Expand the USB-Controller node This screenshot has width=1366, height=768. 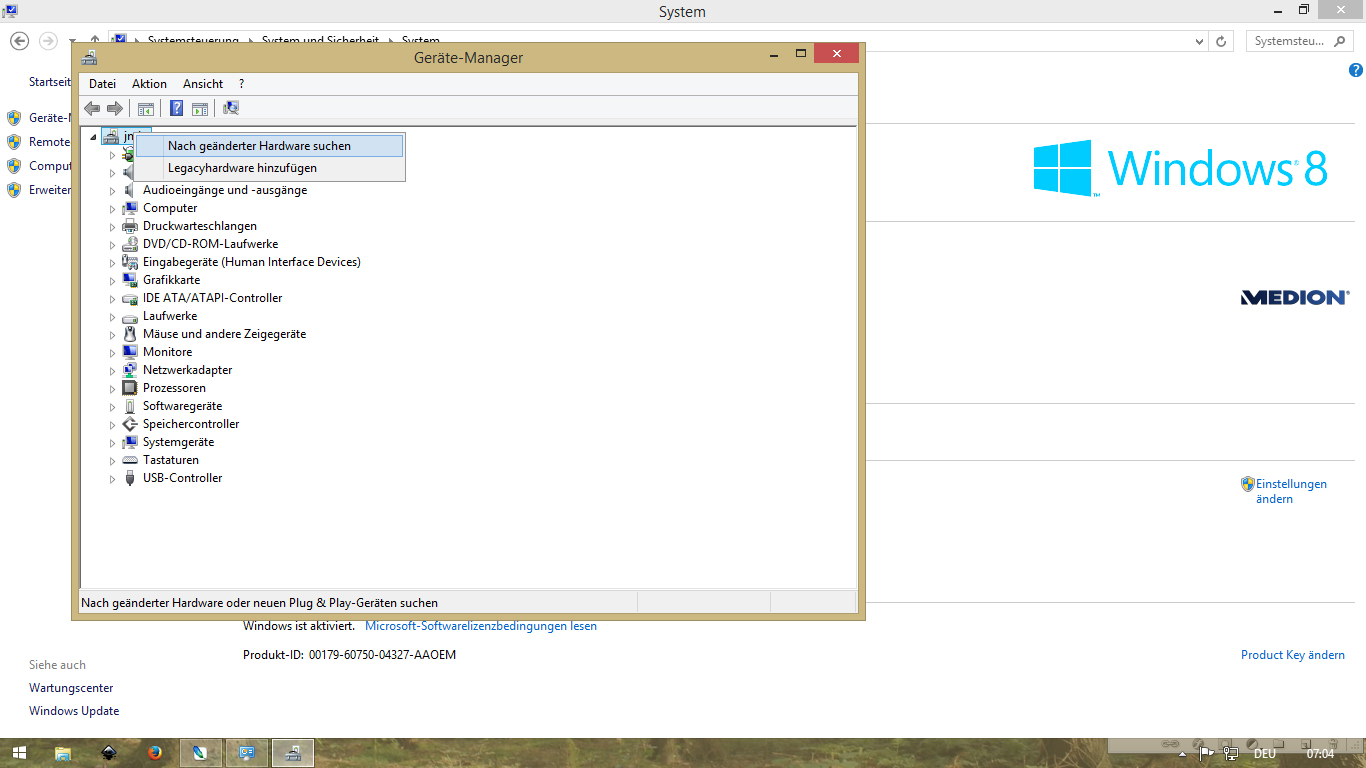click(113, 478)
